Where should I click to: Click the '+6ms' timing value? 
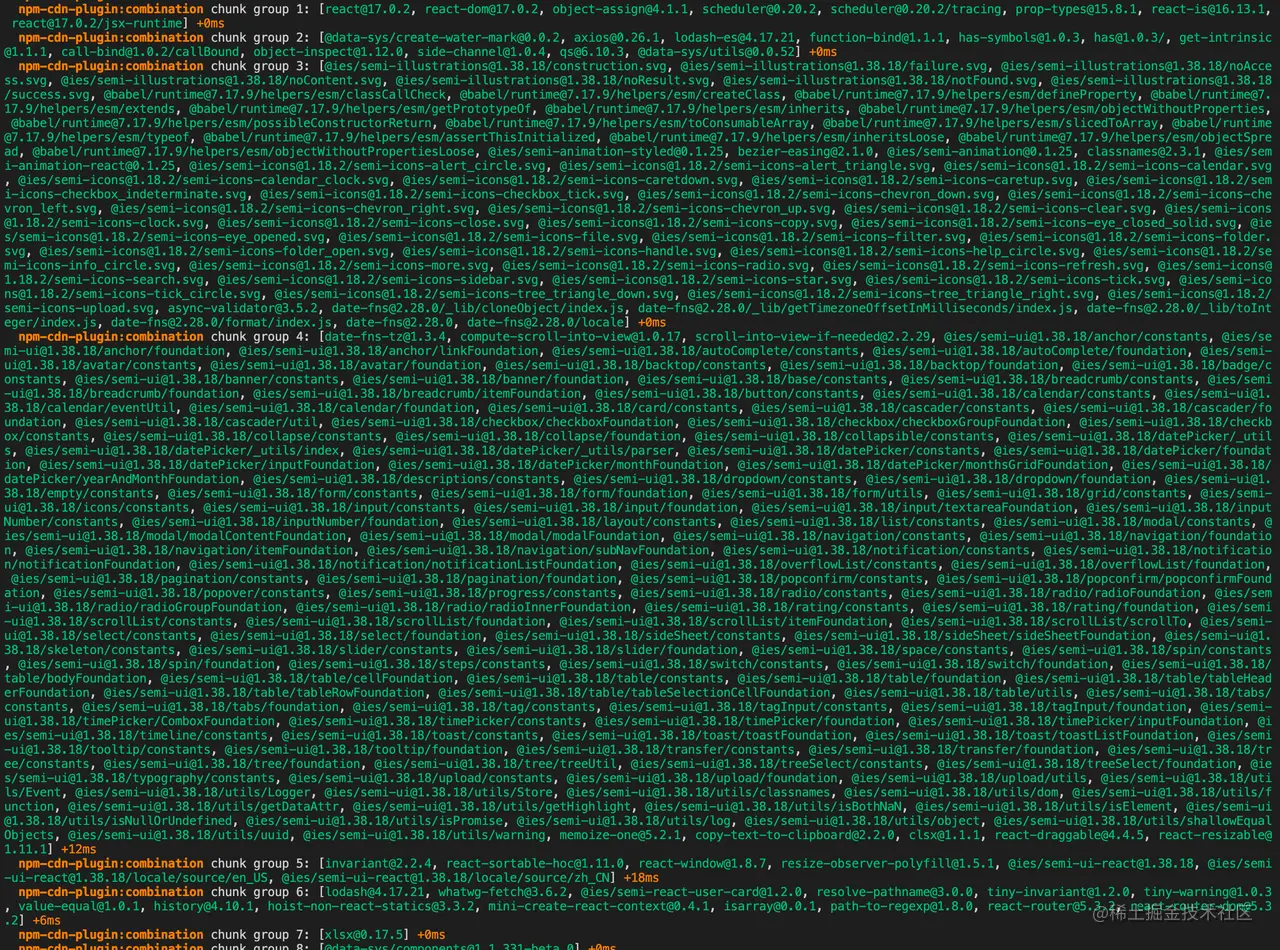[46, 920]
